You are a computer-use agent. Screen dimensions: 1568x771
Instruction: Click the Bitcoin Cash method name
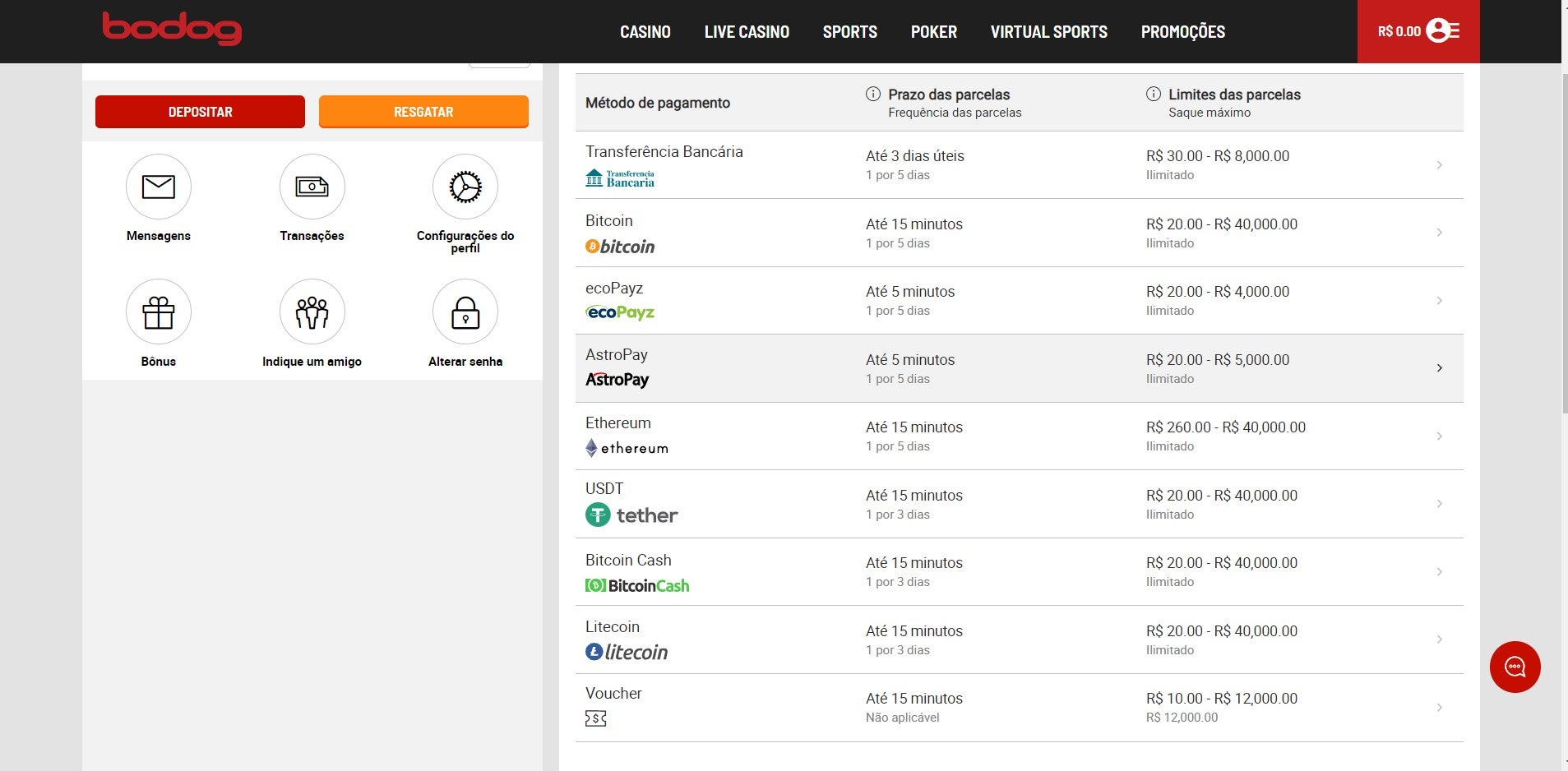point(628,561)
